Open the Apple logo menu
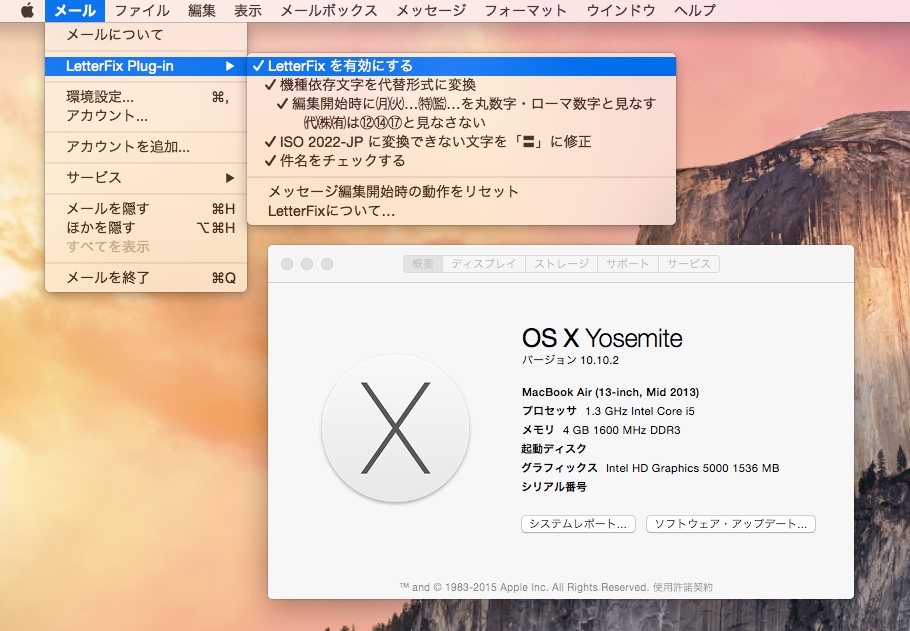Image resolution: width=910 pixels, height=631 pixels. point(27,10)
